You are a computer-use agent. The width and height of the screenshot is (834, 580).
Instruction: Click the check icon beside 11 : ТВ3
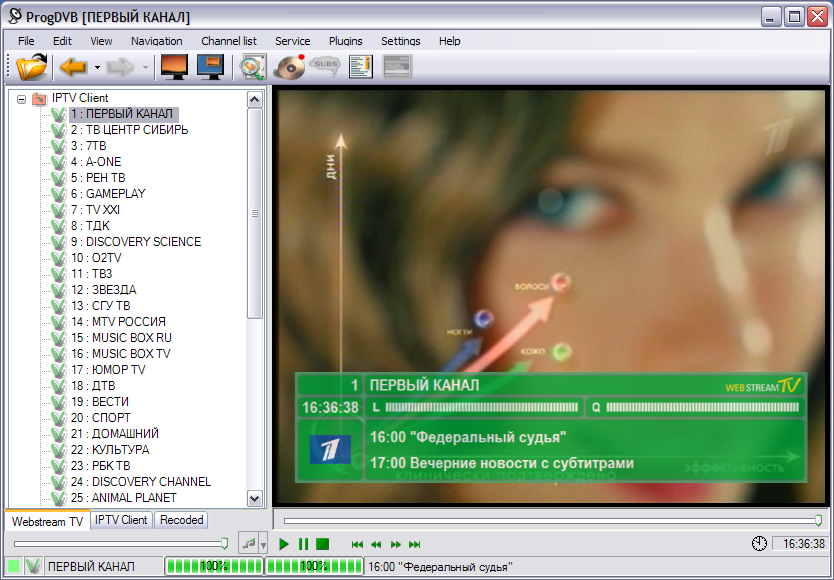click(59, 274)
